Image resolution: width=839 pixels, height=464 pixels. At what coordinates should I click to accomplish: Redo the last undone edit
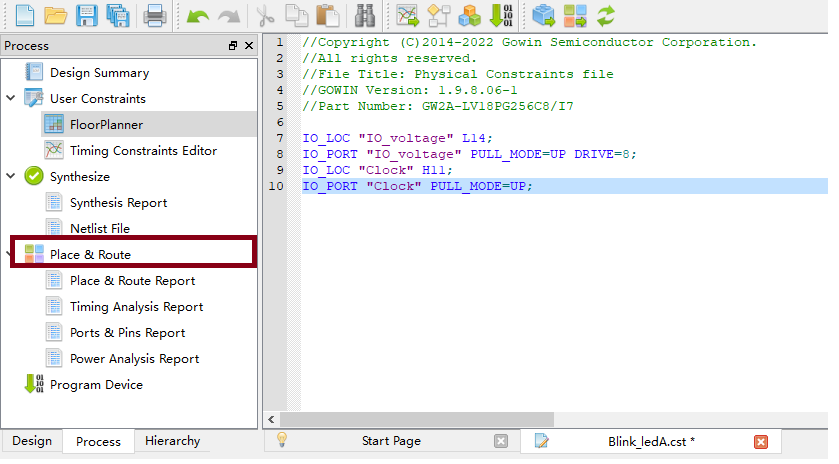229,17
